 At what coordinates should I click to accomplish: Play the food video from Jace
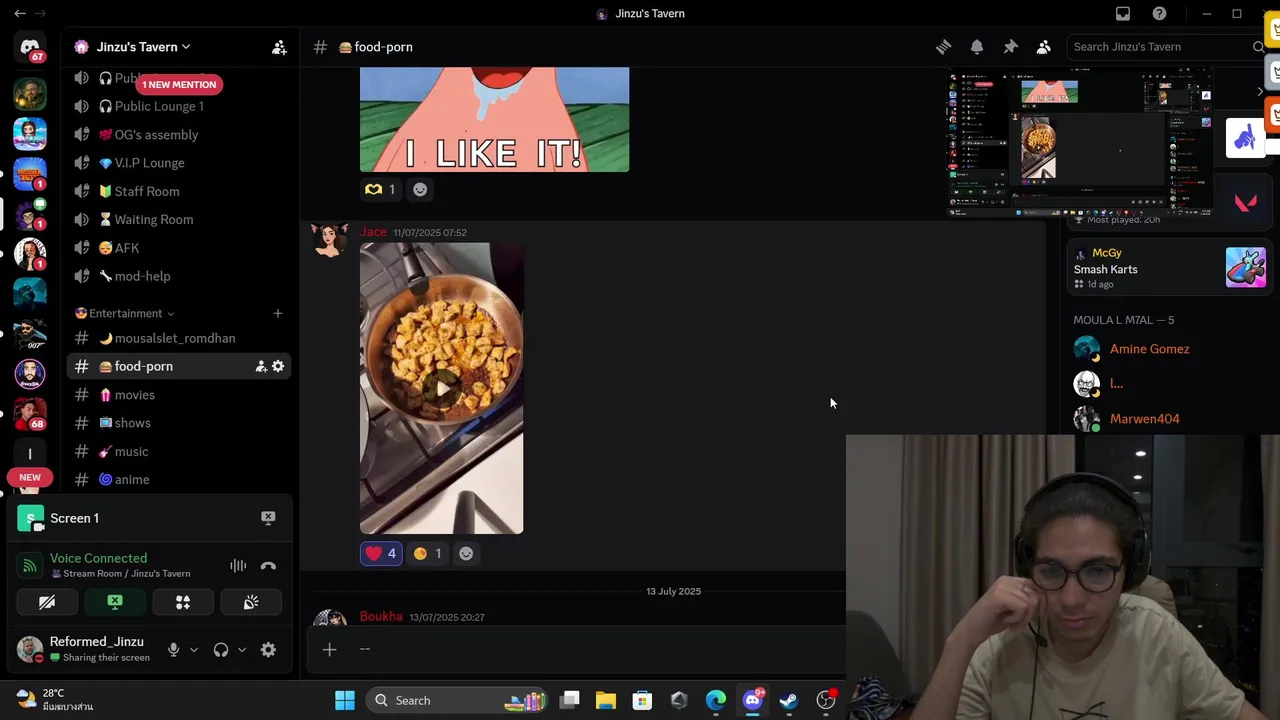[x=441, y=388]
